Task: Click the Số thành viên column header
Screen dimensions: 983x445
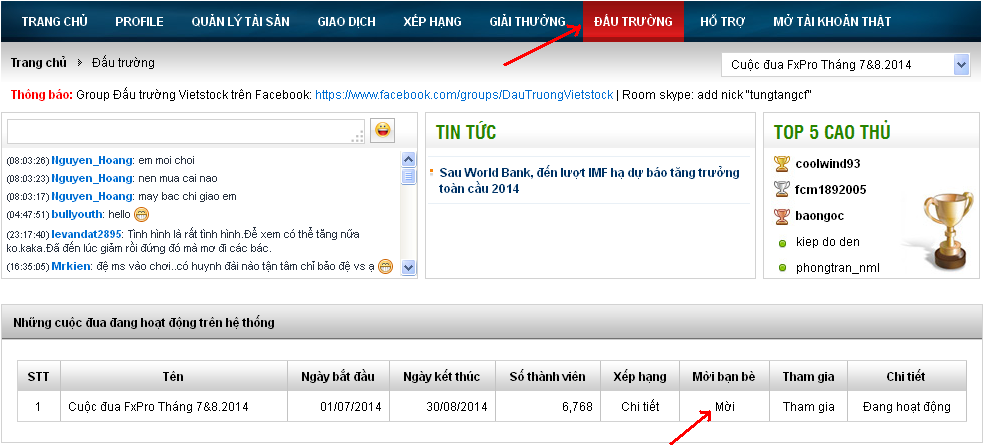Action: 547,377
